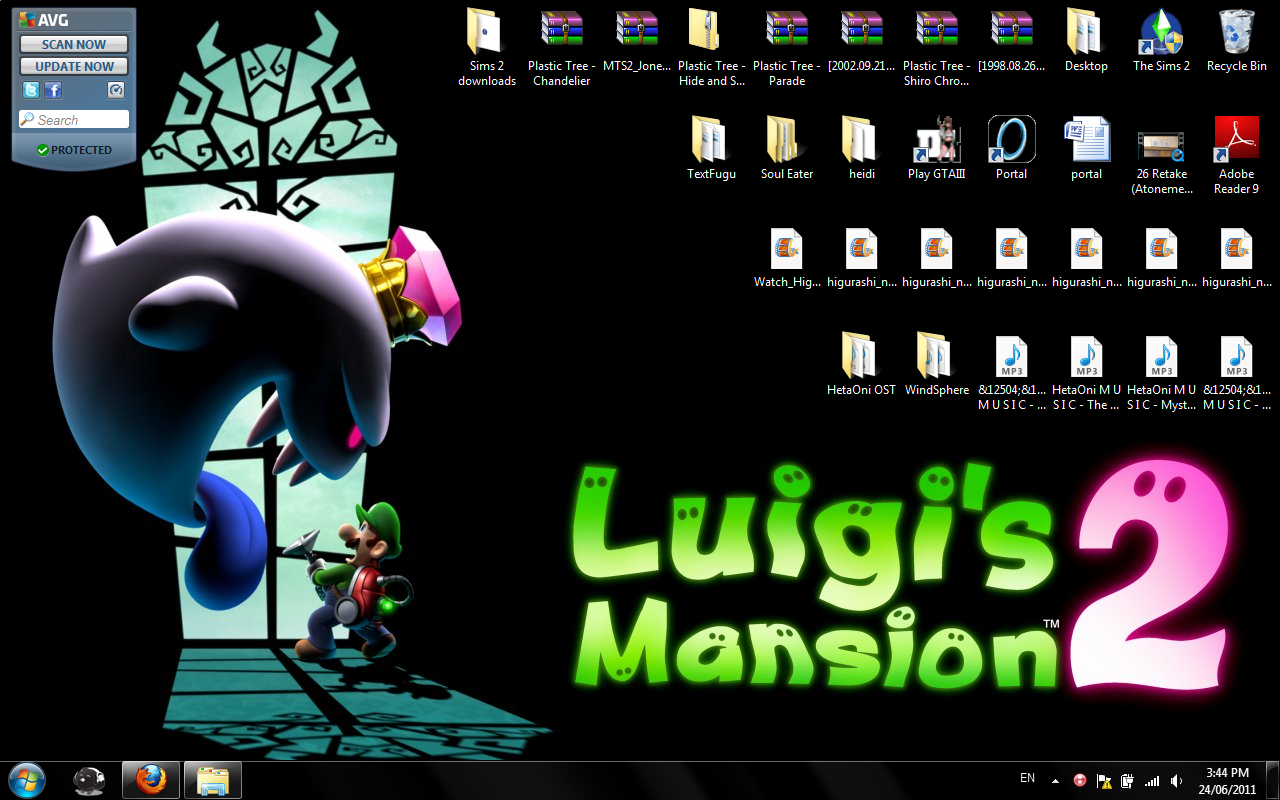
Task: Select the heidi folder
Action: click(862, 148)
